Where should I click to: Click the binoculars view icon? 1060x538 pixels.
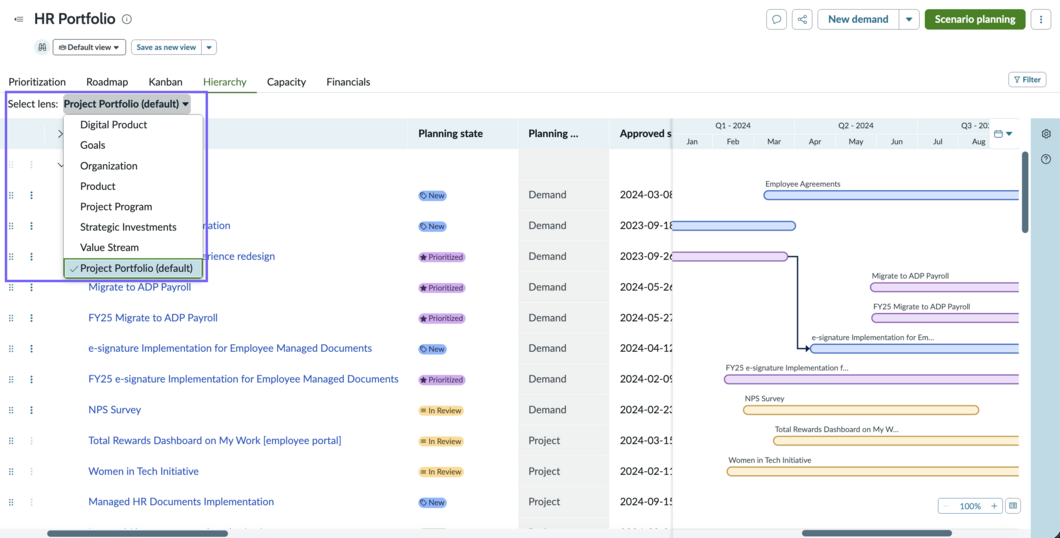42,47
